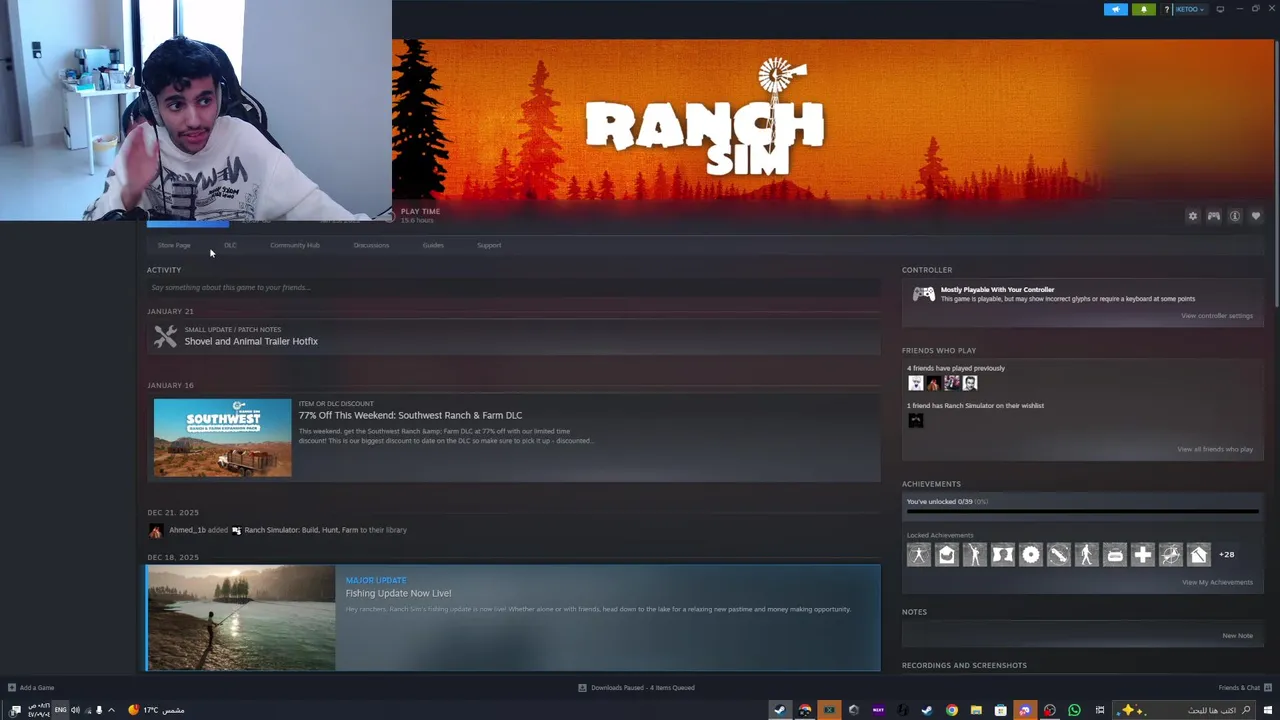Open WhatsApp from taskbar
Viewport: 1280px width, 720px height.
1074,710
